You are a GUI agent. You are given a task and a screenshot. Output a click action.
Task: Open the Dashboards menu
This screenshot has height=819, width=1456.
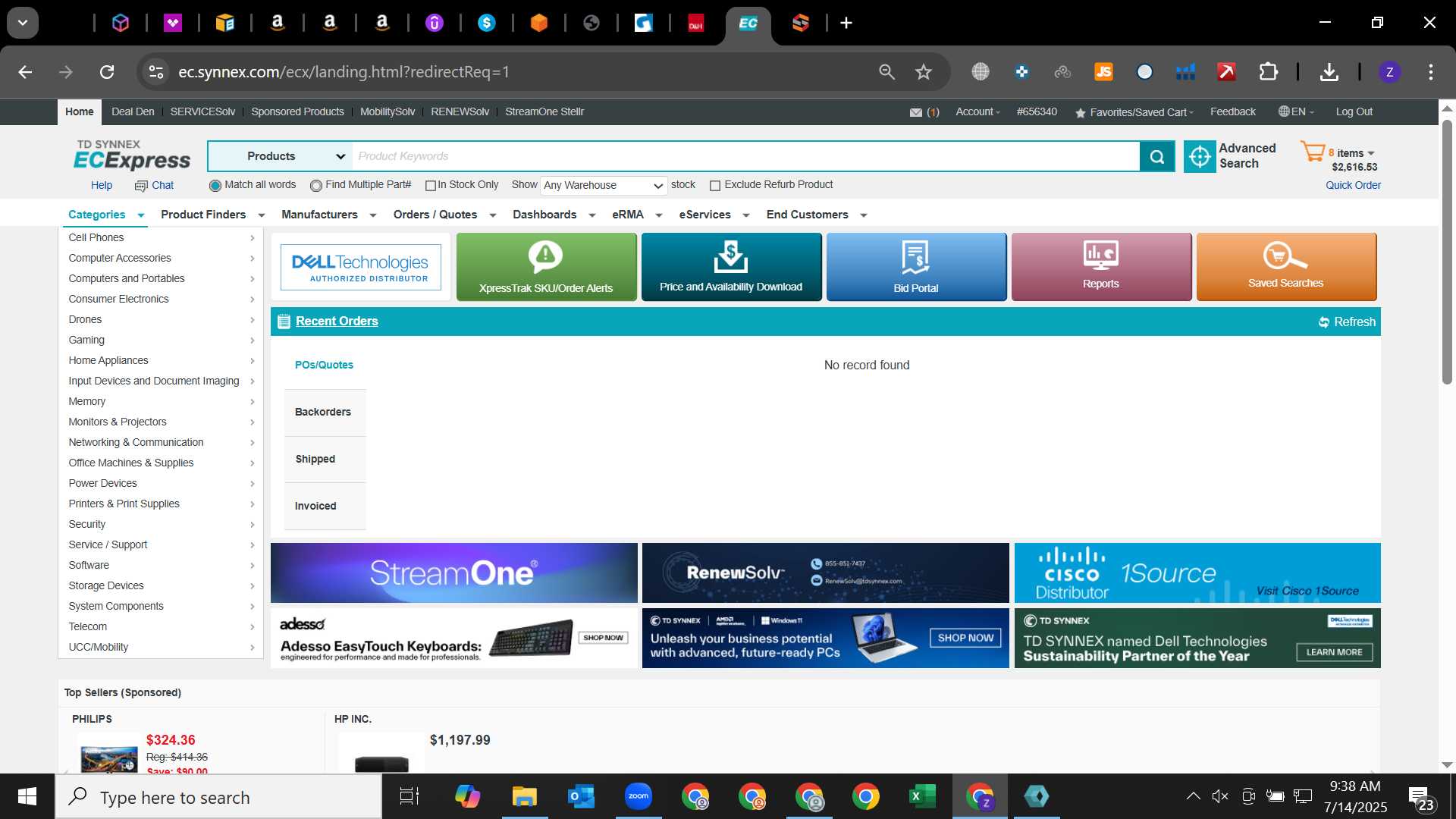[554, 215]
